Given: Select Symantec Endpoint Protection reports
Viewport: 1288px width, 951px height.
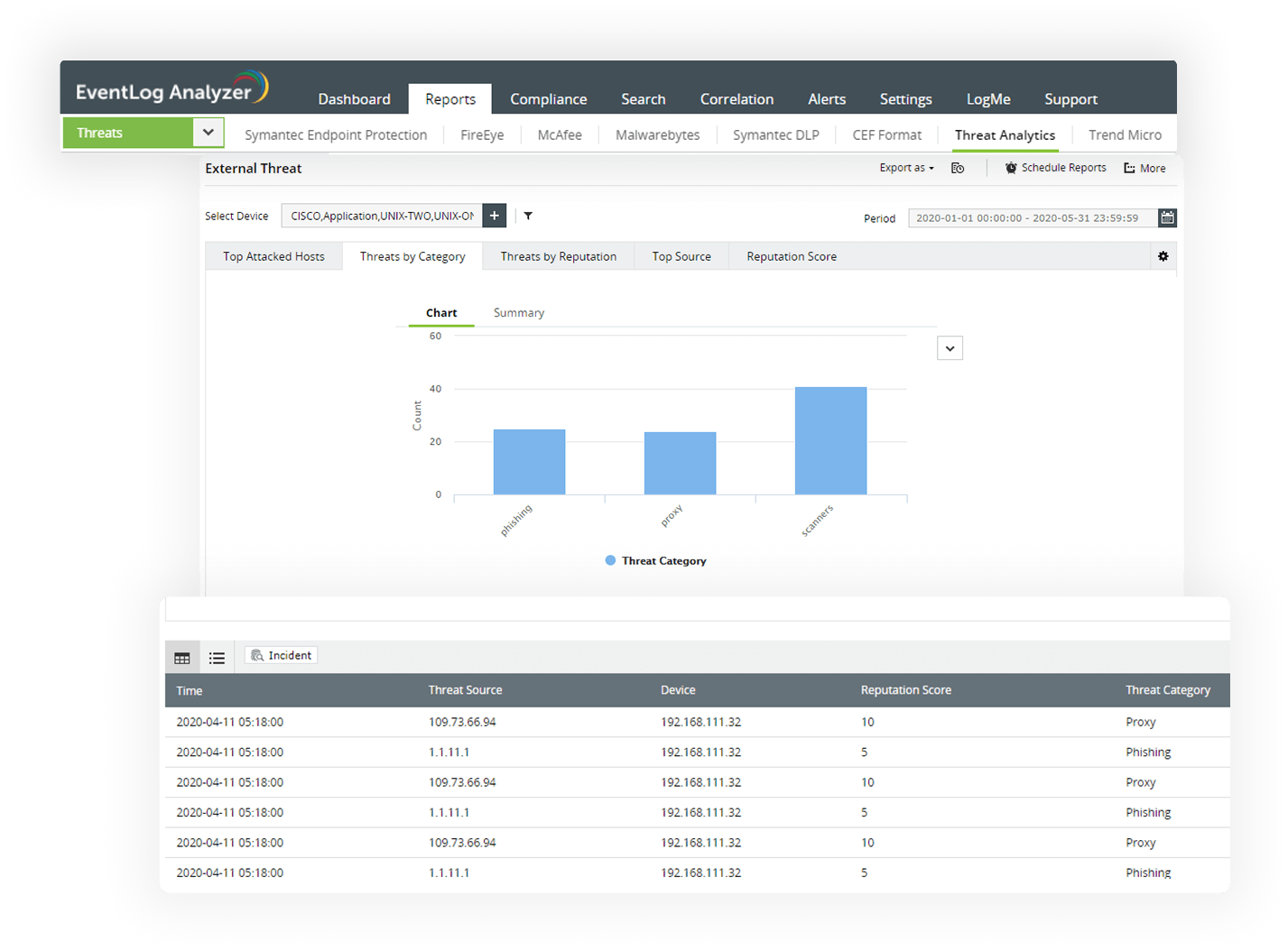Looking at the screenshot, I should pos(336,135).
